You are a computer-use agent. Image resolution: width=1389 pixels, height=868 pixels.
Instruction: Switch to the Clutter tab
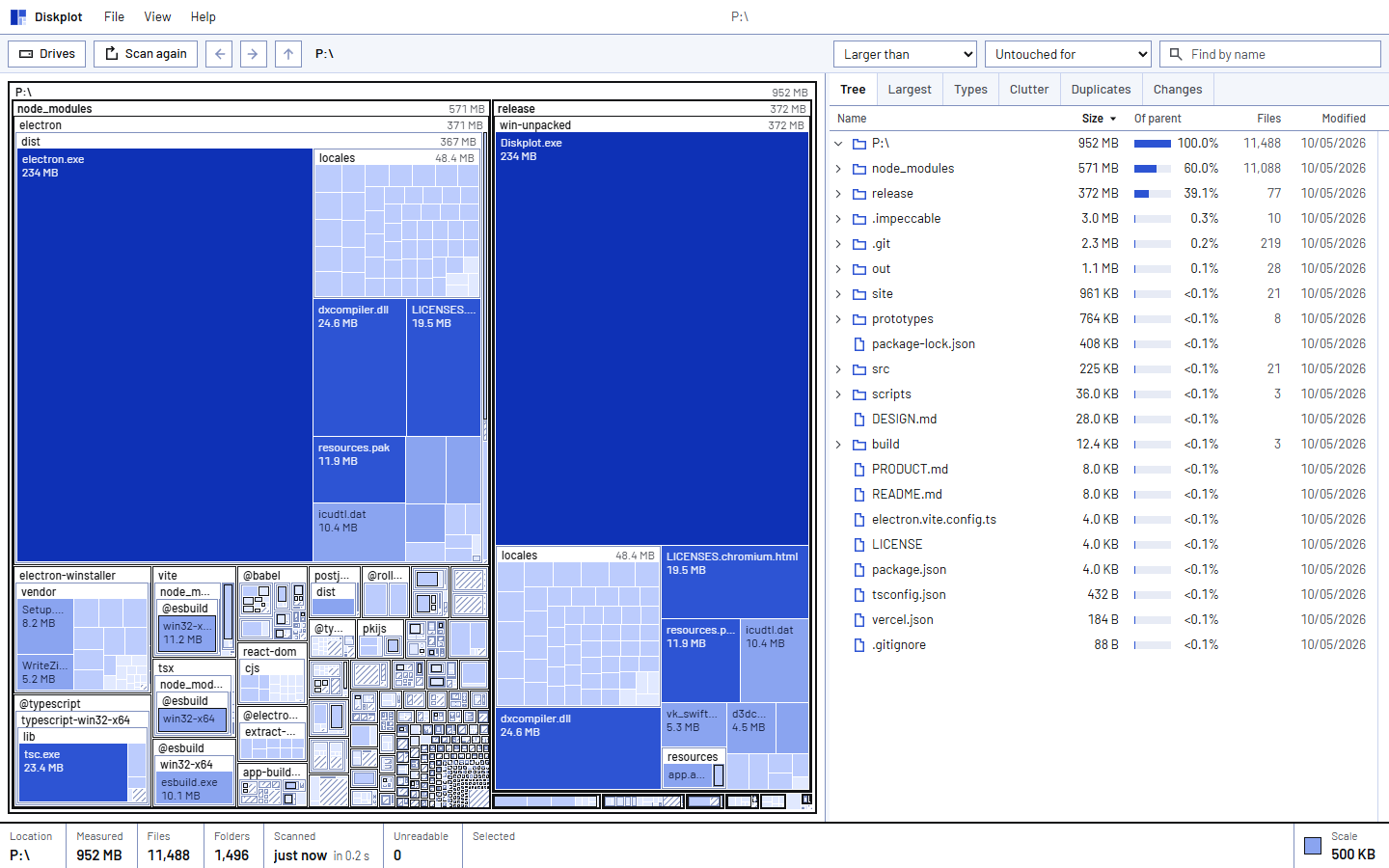(x=1029, y=90)
